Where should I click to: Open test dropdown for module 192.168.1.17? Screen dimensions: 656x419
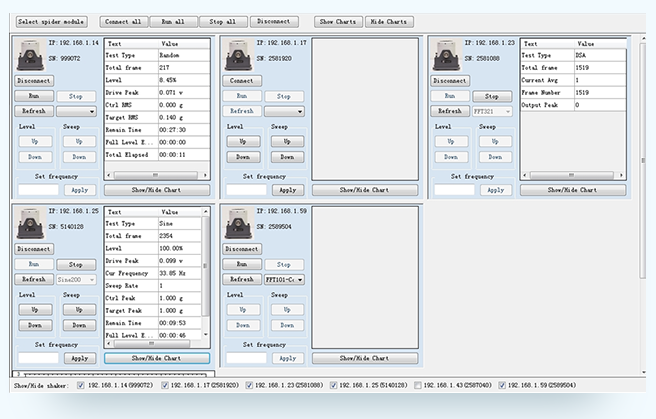284,111
